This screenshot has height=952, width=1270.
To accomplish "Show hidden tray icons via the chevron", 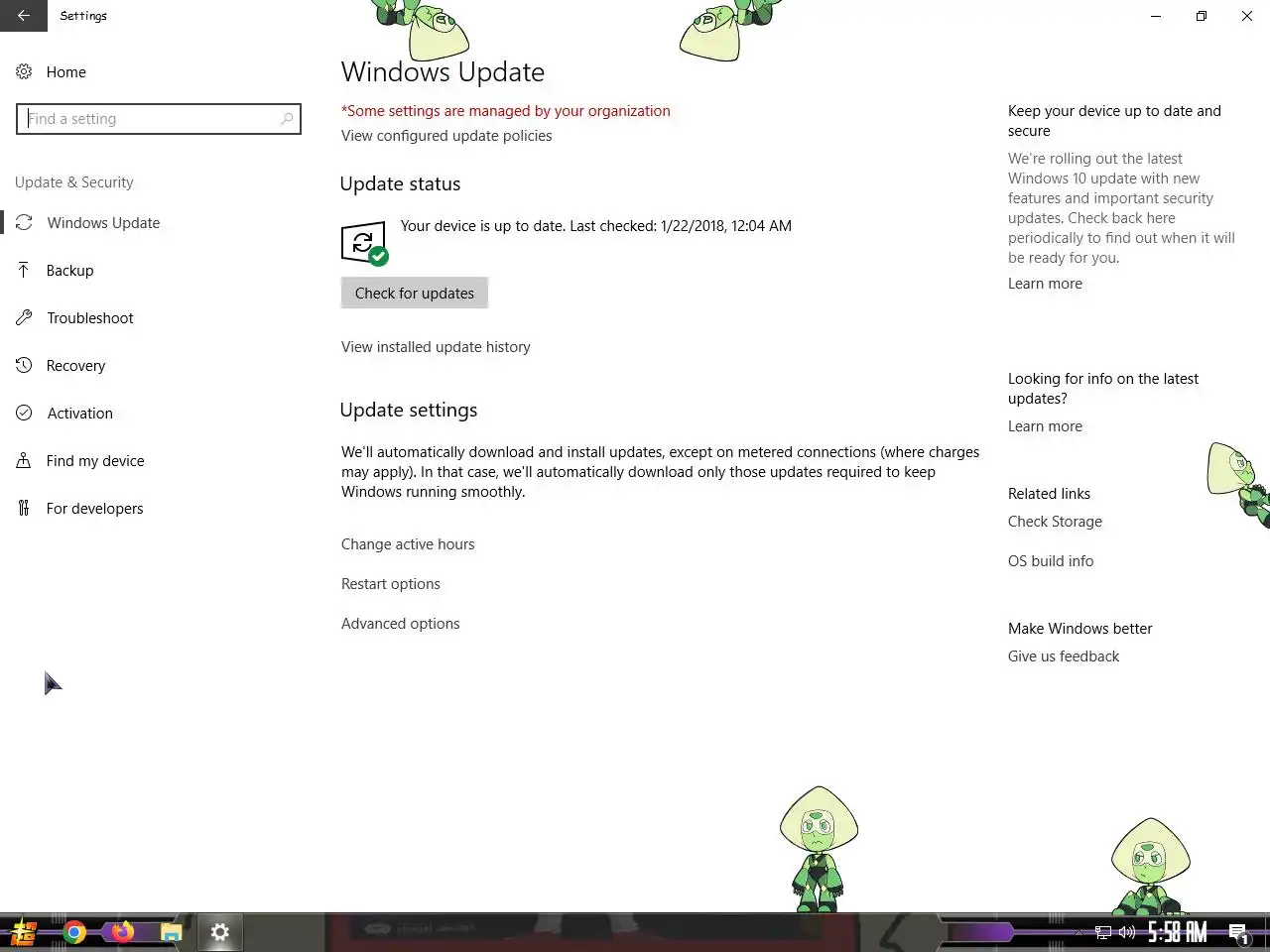I will pos(1079,932).
